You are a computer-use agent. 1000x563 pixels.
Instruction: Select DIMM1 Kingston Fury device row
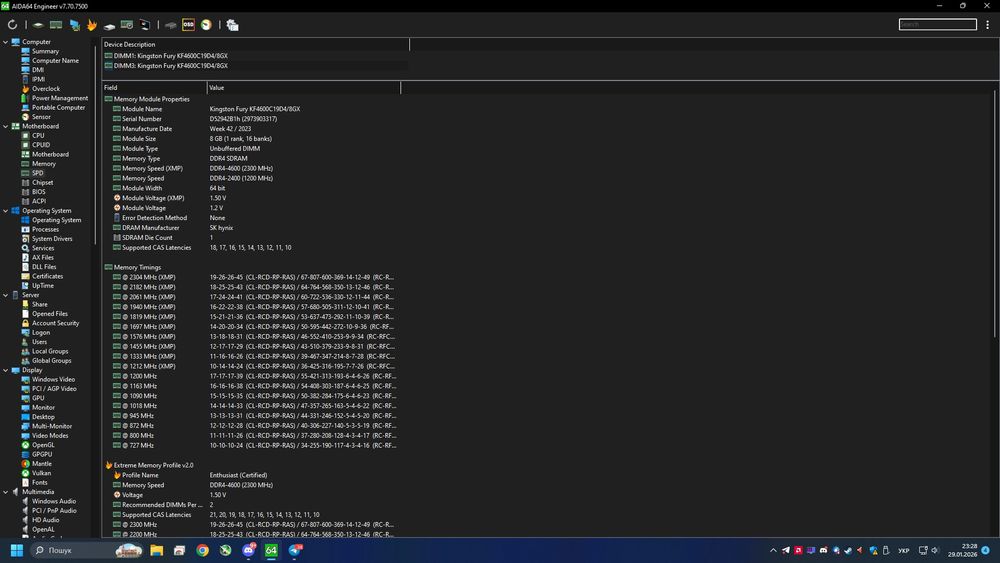click(x=255, y=56)
